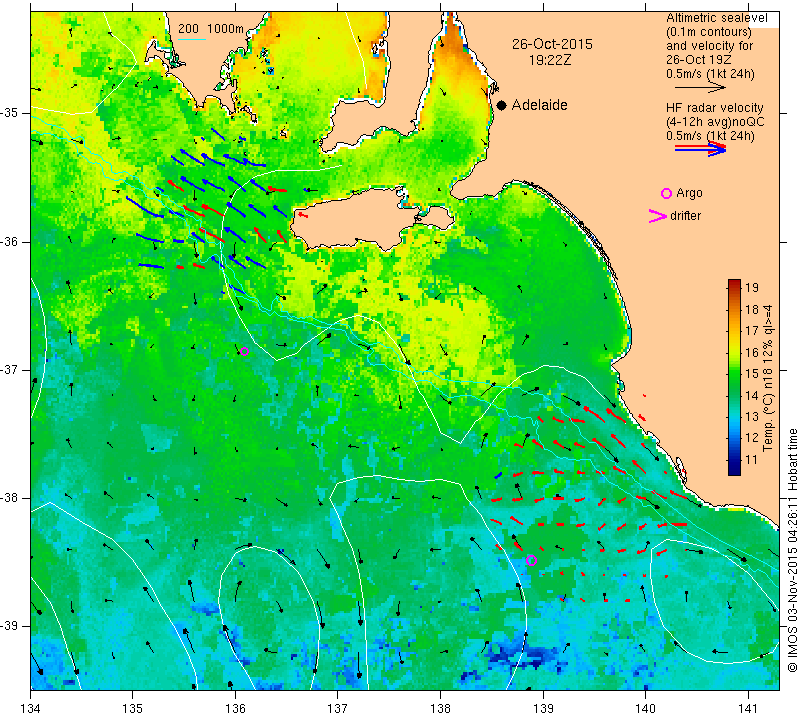This screenshot has height=720, width=800.
Task: Click the 'drifter' legend label
Action: (685, 216)
